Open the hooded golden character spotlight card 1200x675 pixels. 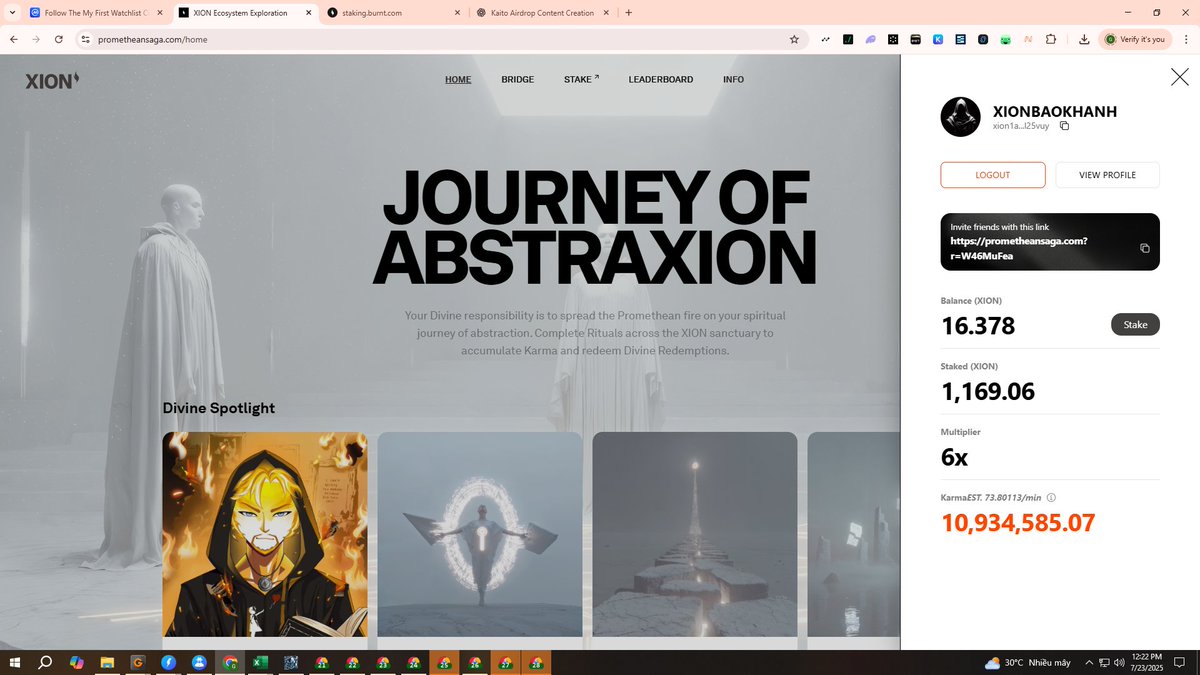(x=265, y=534)
